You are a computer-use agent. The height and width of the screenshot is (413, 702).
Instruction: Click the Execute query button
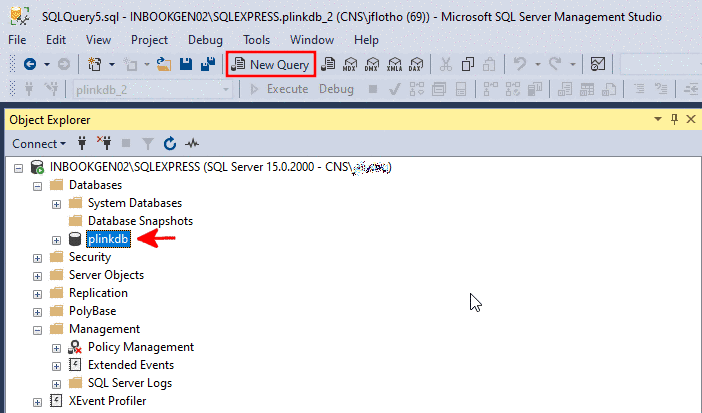coord(278,89)
